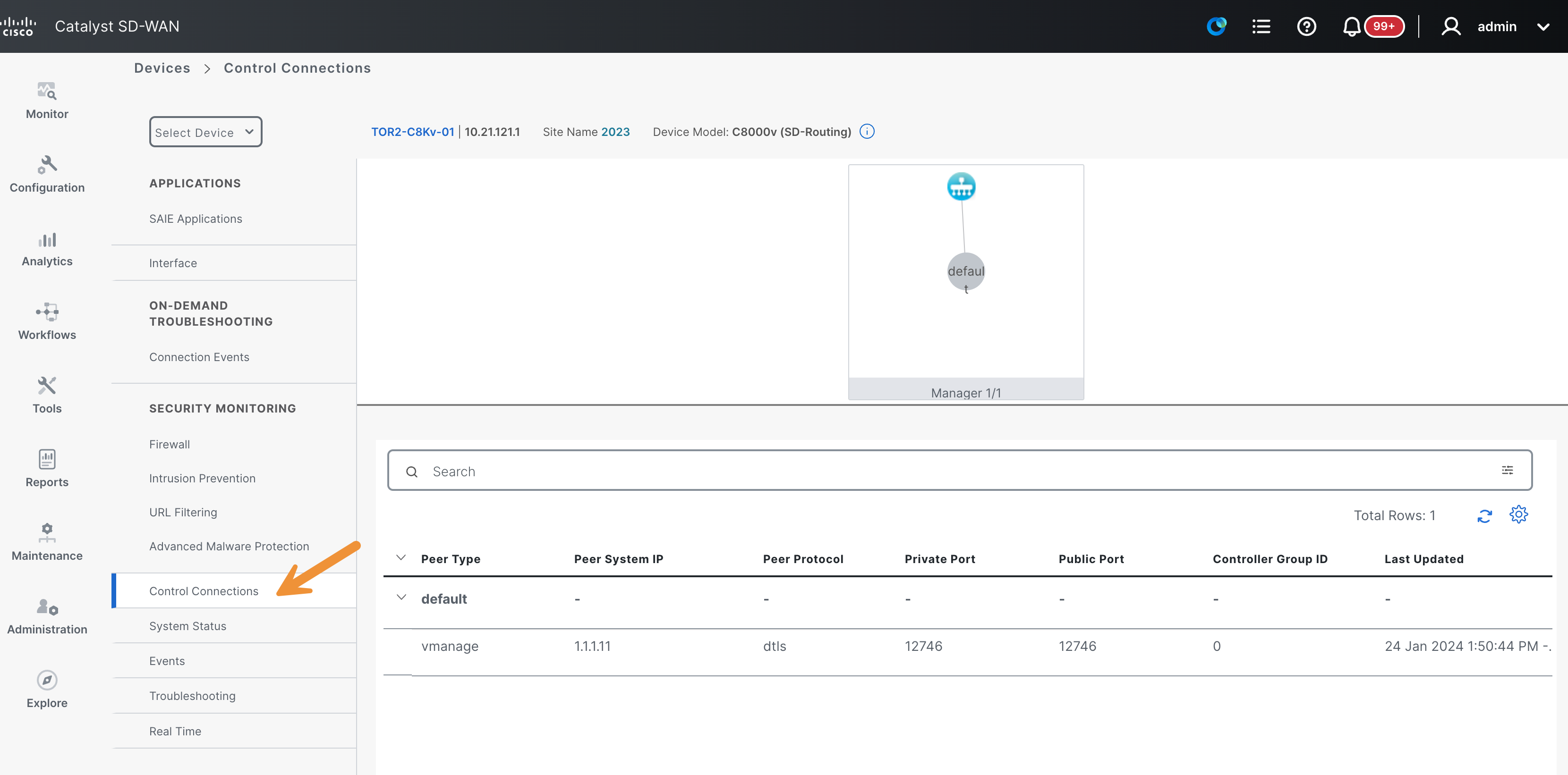Screen dimensions: 1568x775
Task: Collapse the default peer type row
Action: tap(401, 598)
